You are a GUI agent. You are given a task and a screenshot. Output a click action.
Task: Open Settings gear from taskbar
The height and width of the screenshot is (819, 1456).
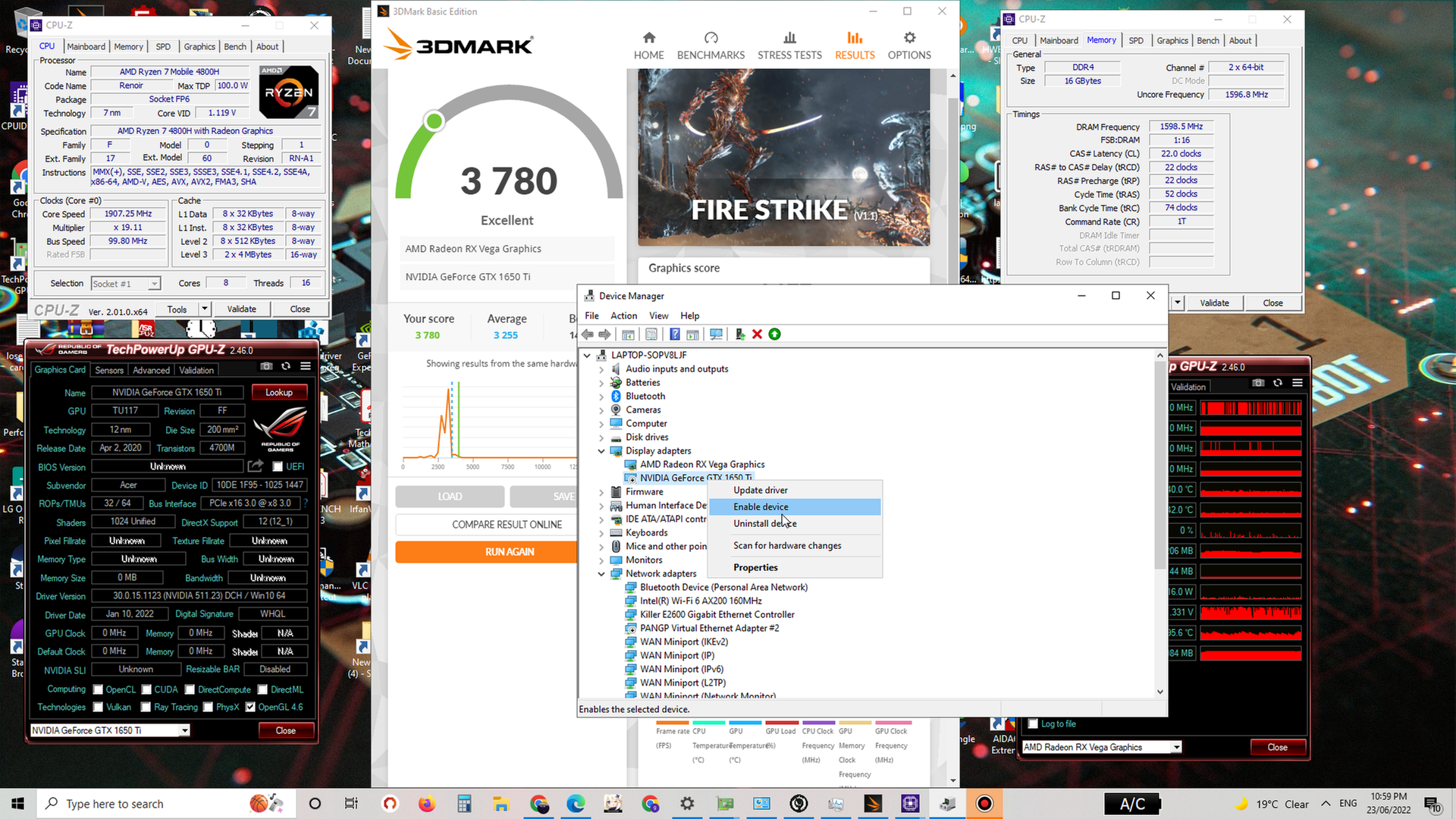(x=687, y=804)
